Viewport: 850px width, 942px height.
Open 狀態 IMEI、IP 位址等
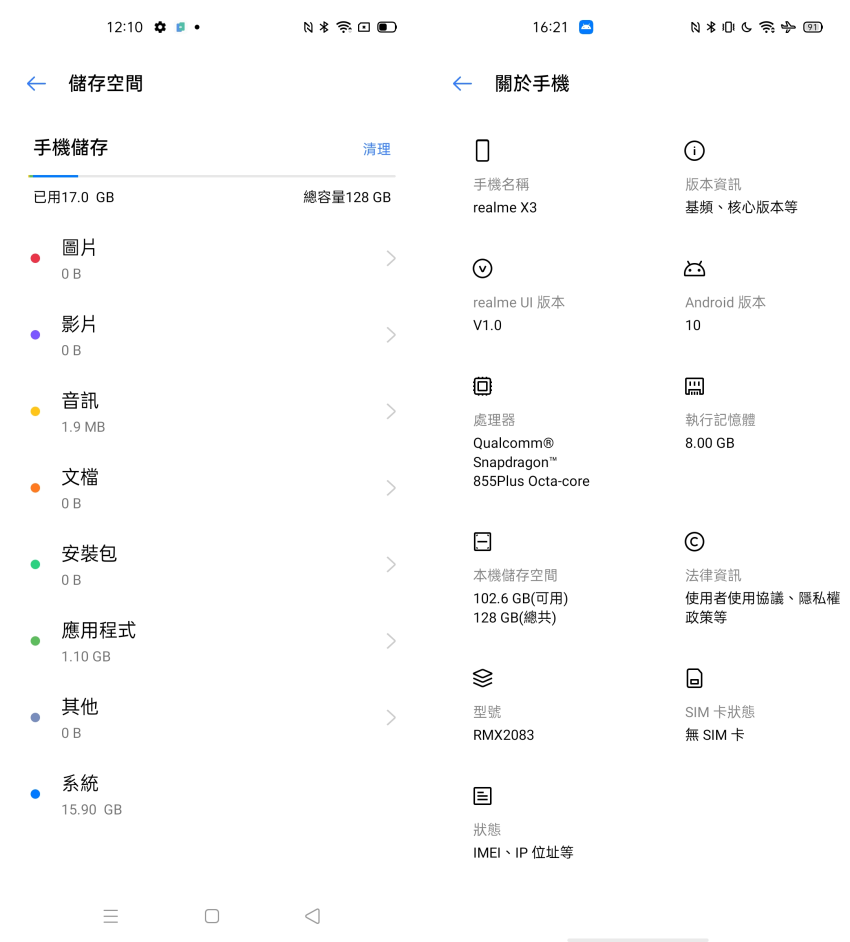[x=523, y=841]
